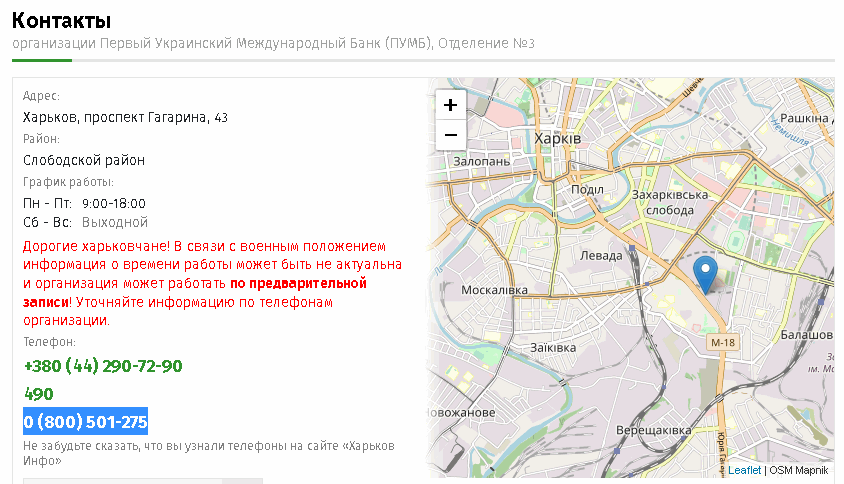Click the Заїківка label on map
The height and width of the screenshot is (484, 844).
point(553,348)
